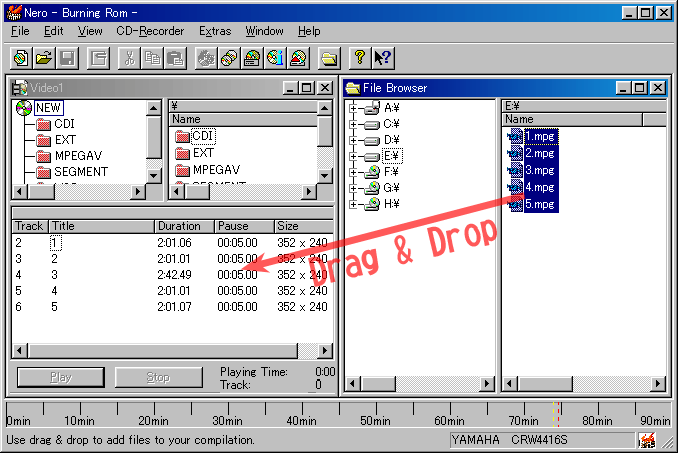Expand the E: drive node
Image resolution: width=678 pixels, height=453 pixels.
353,156
